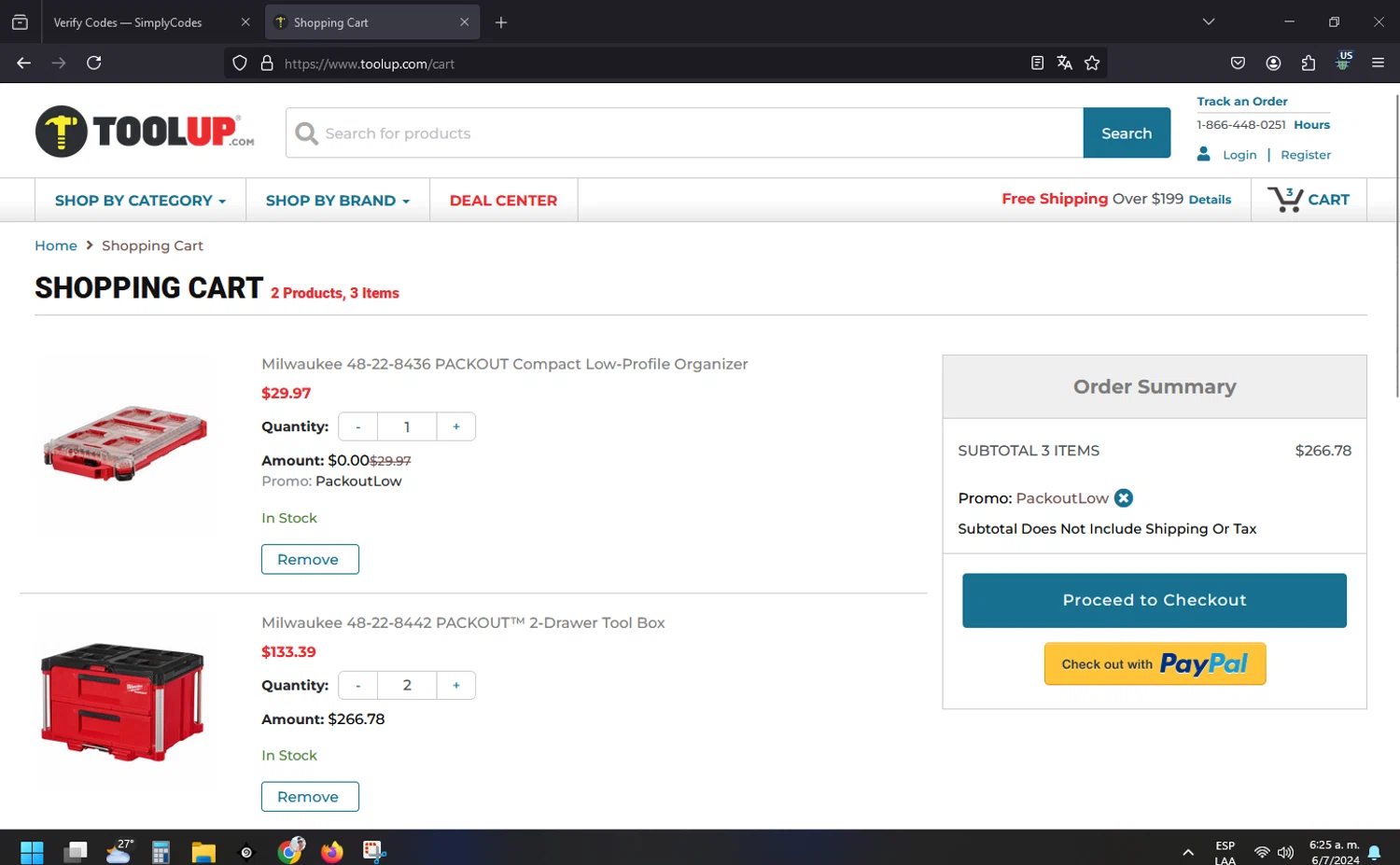Expand the Shop By Brand menu

click(337, 201)
